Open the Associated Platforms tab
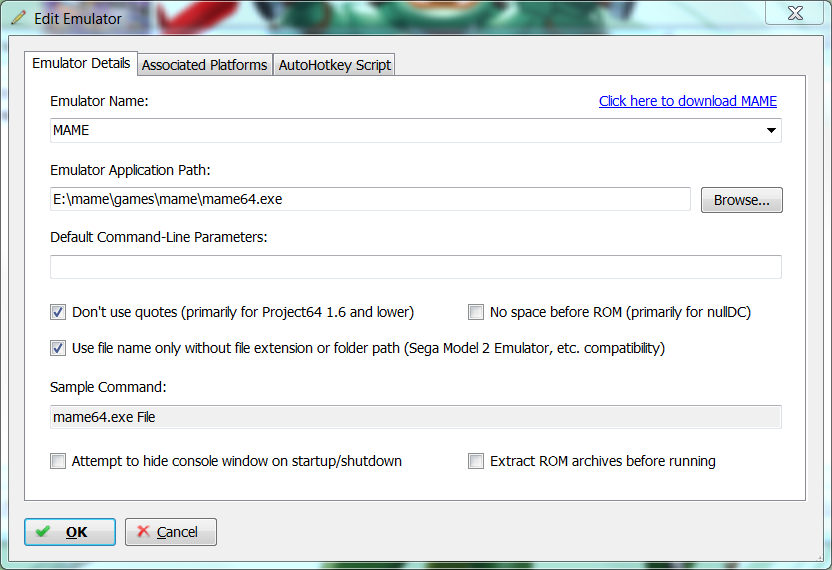The image size is (832, 570). click(205, 65)
